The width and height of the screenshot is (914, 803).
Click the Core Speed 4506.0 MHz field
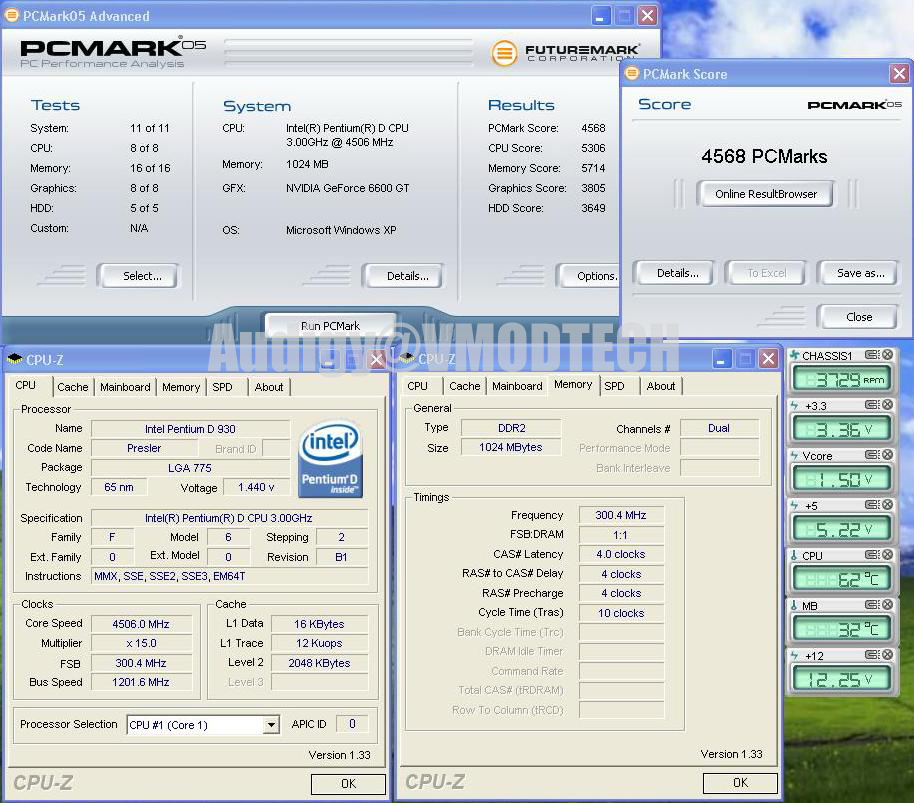point(141,624)
